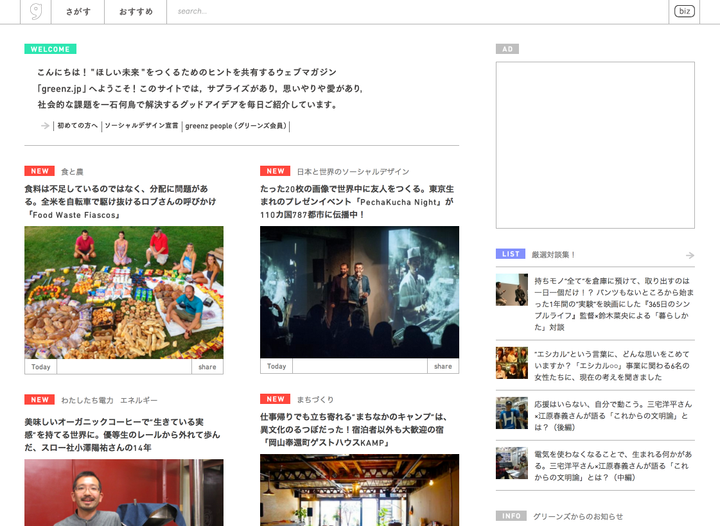This screenshot has height=526, width=720.
Task: Open the エシカル list thumbnail
Action: pyautogui.click(x=512, y=363)
